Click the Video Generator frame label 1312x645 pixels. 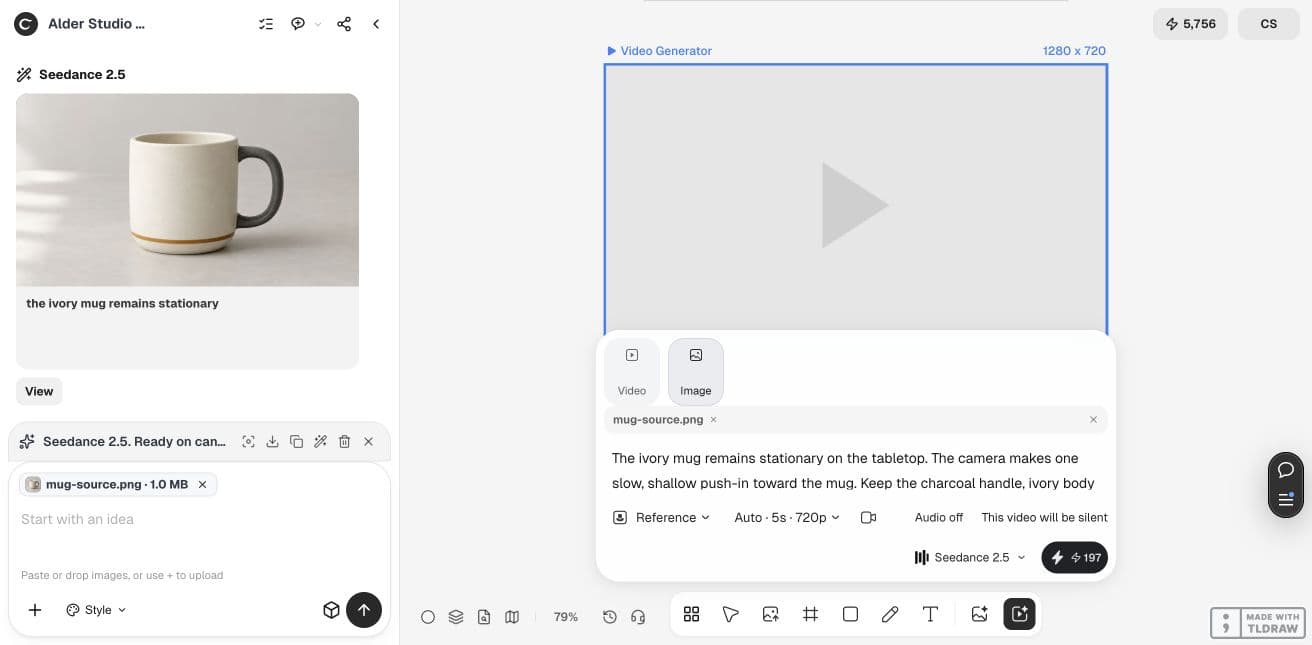click(660, 51)
